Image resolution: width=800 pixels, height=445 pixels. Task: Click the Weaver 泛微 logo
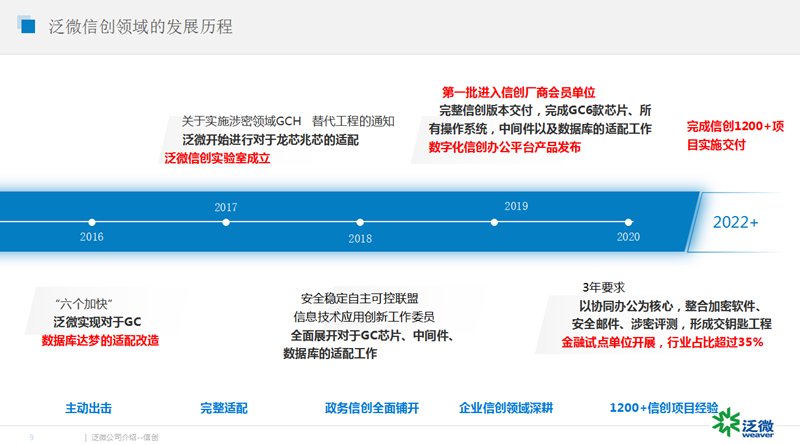pyautogui.click(x=743, y=423)
